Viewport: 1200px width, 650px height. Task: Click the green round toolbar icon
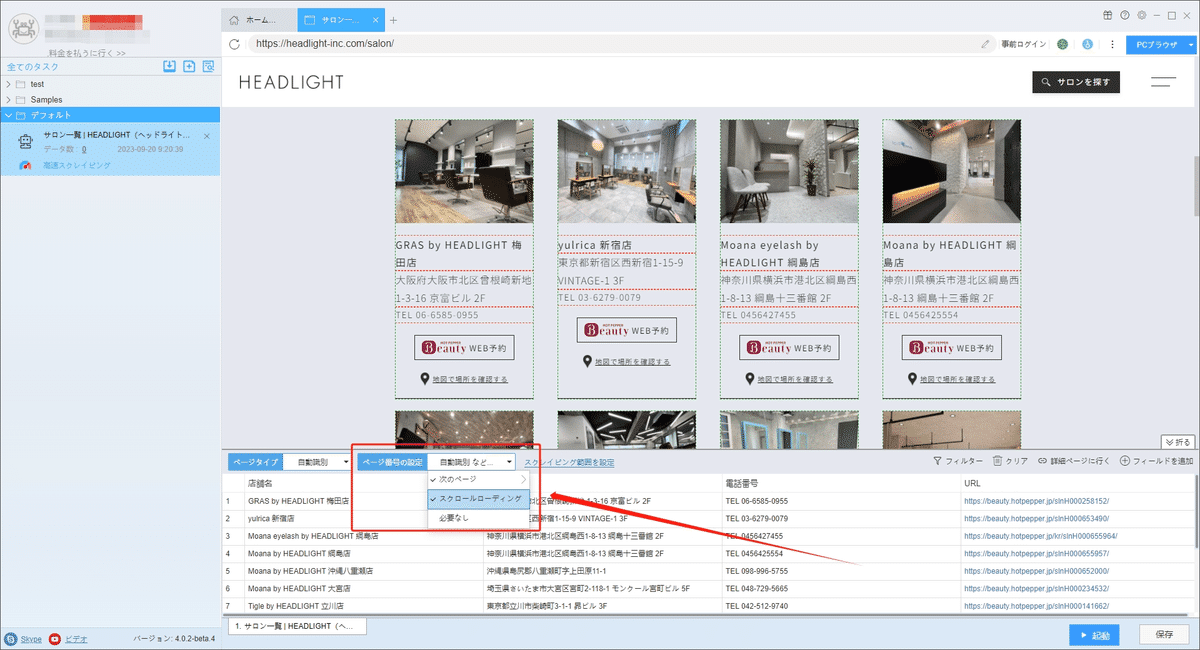(x=1062, y=44)
